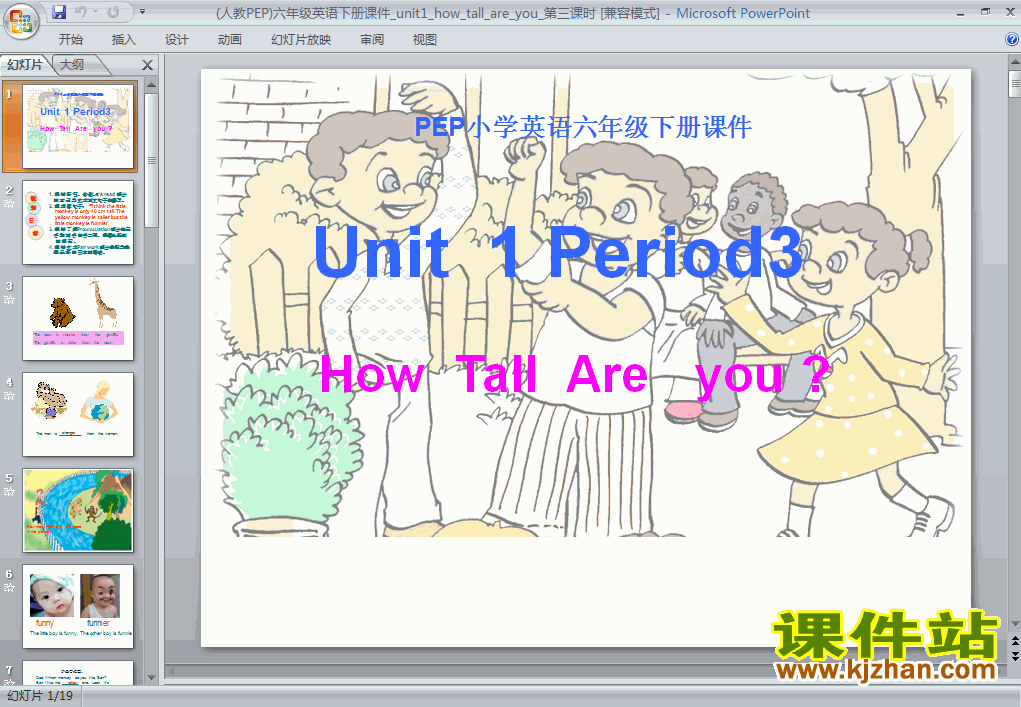1021x707 pixels.
Task: Open the Office button menu
Action: [x=21, y=21]
